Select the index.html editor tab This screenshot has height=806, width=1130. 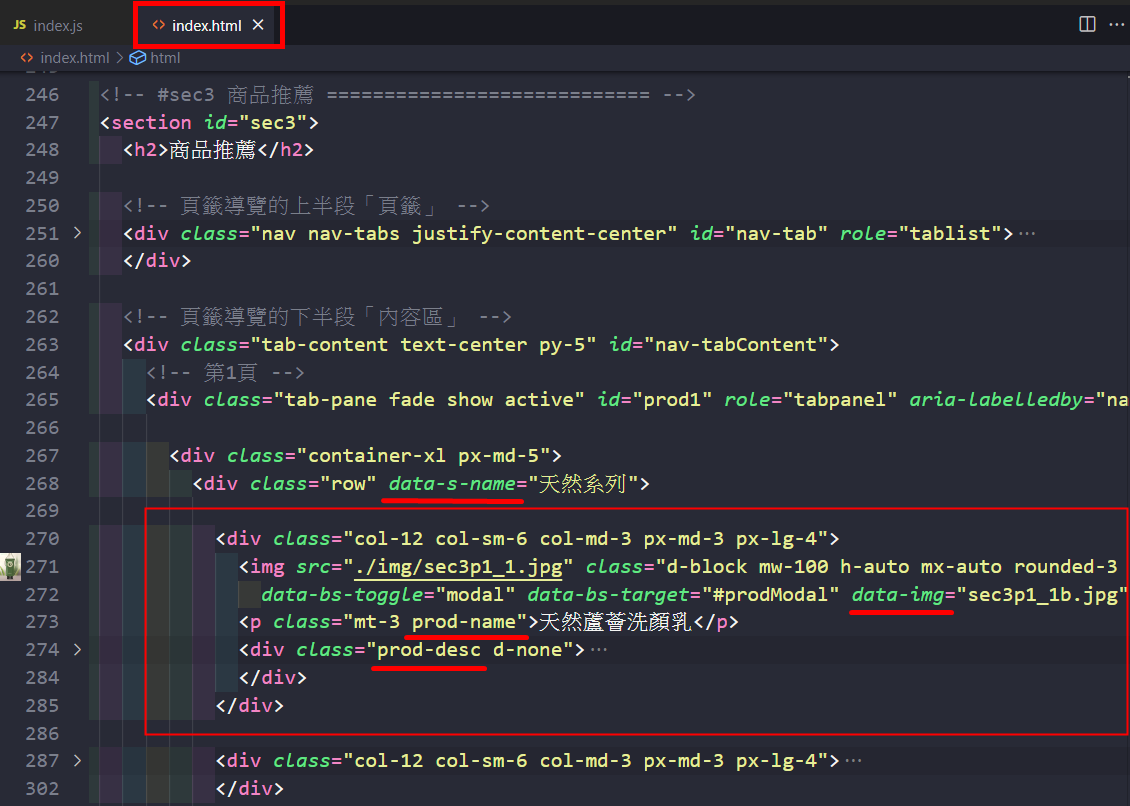pos(206,25)
